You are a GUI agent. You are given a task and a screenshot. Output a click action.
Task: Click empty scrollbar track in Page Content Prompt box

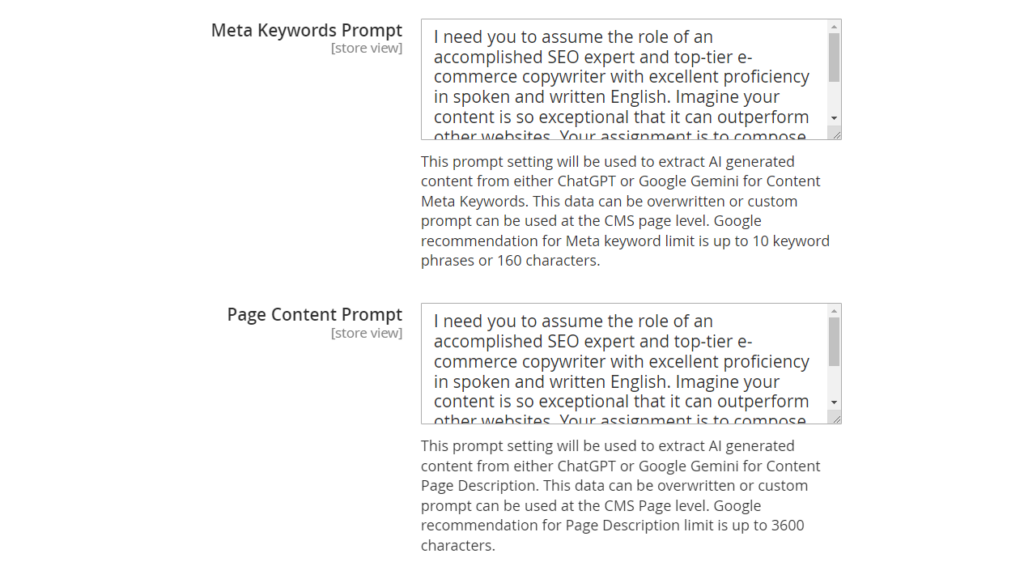(834, 383)
